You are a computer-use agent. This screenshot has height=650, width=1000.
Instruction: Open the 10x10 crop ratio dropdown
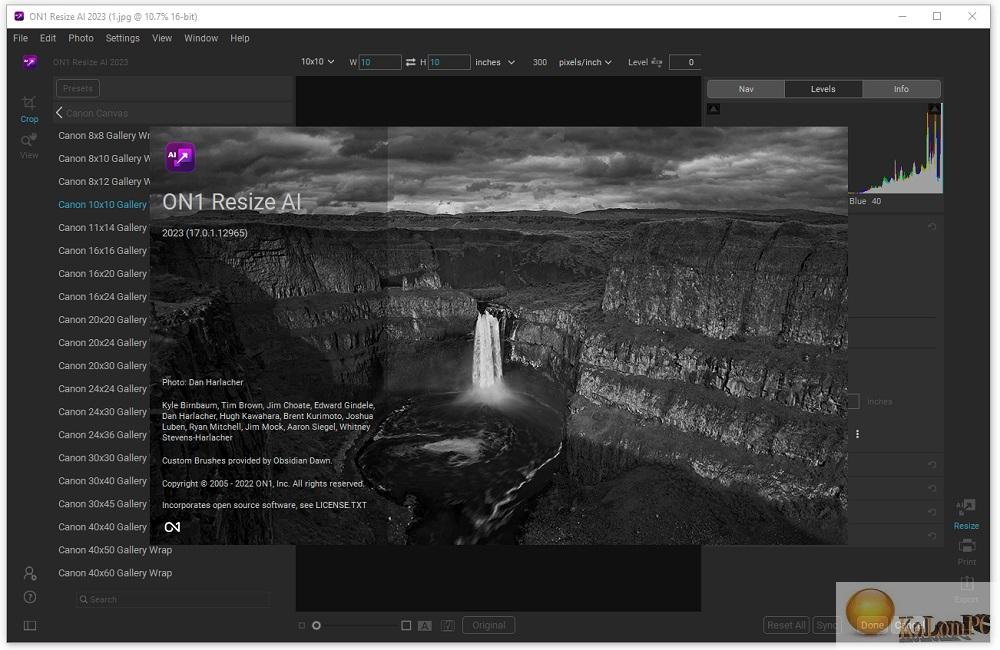[317, 62]
